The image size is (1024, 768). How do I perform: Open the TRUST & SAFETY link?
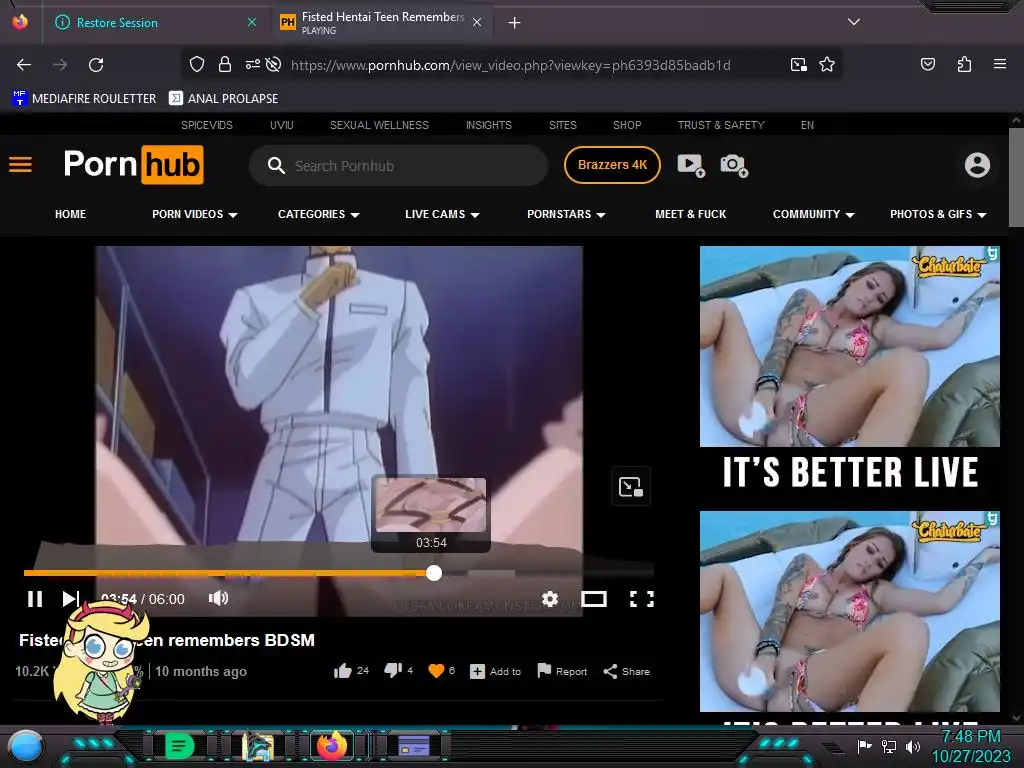(721, 125)
